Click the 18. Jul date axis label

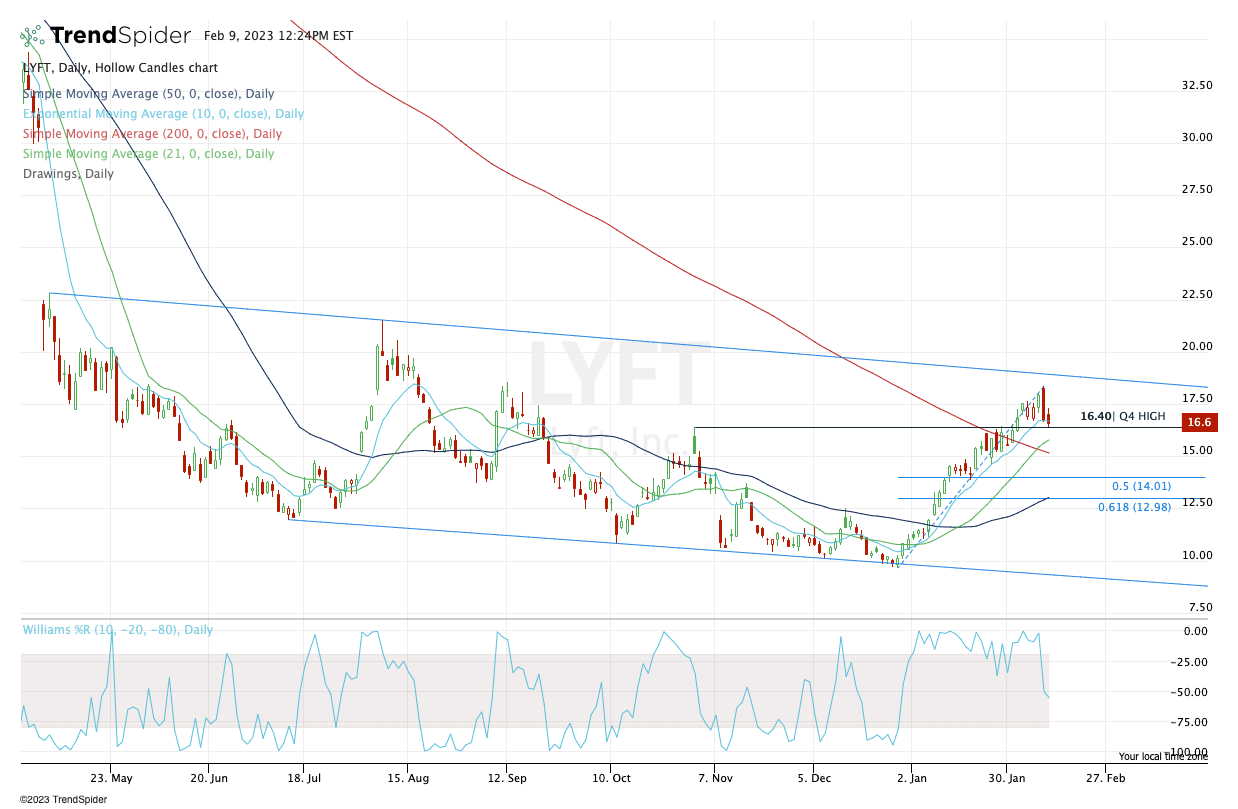(x=305, y=777)
